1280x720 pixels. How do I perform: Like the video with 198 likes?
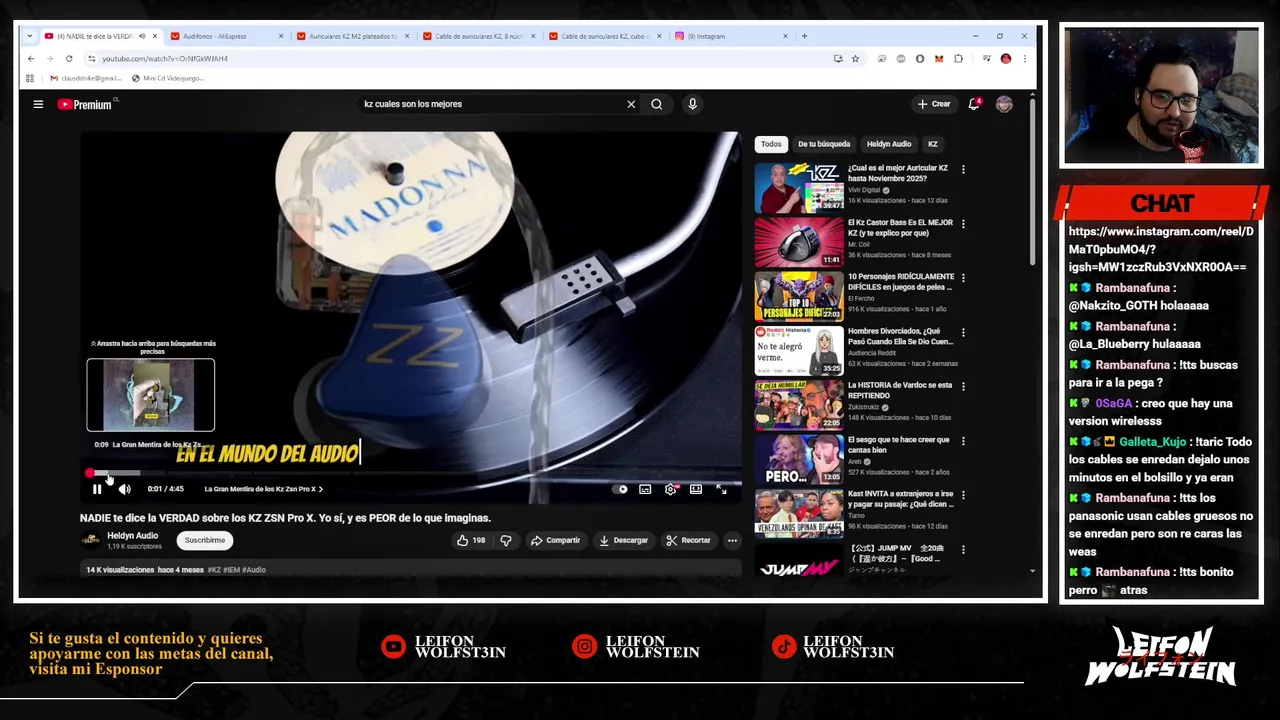tap(471, 540)
